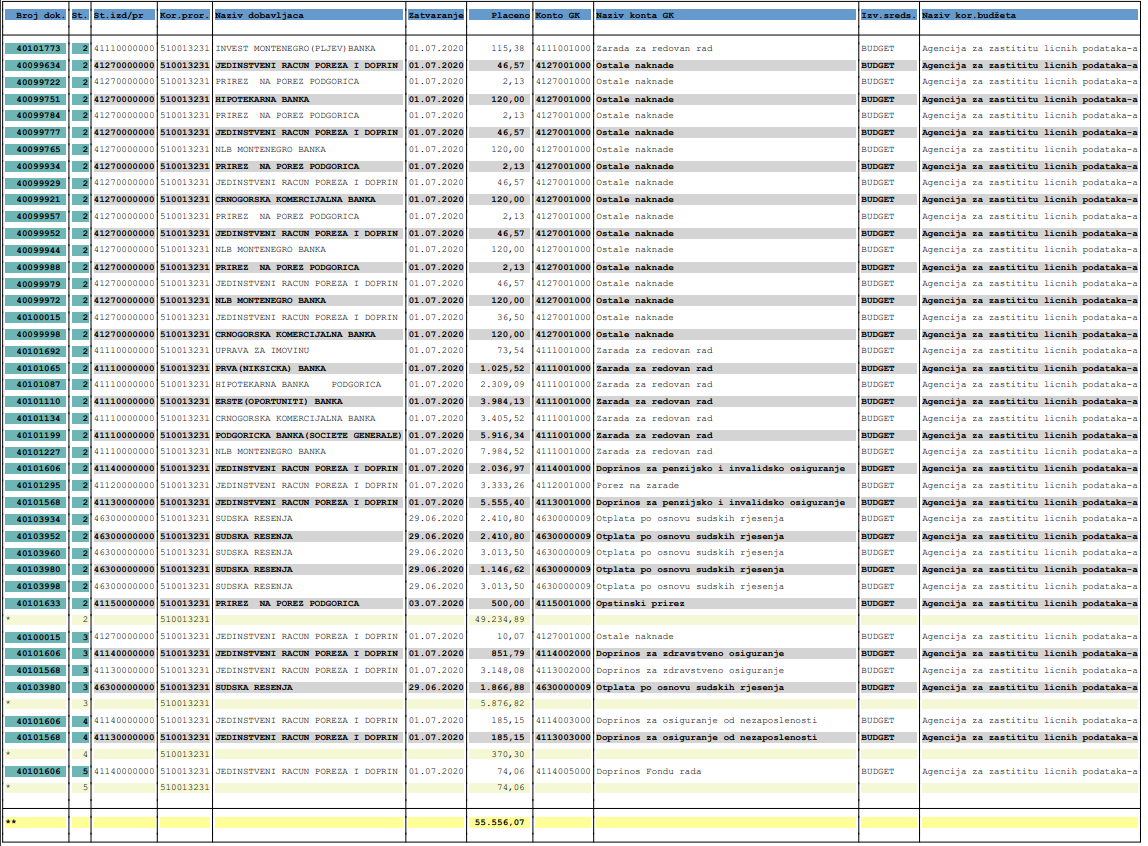The image size is (1148, 846).
Task: Select the 'UPRAVA ZA IMOVINU' supplier cell
Action: (x=262, y=351)
